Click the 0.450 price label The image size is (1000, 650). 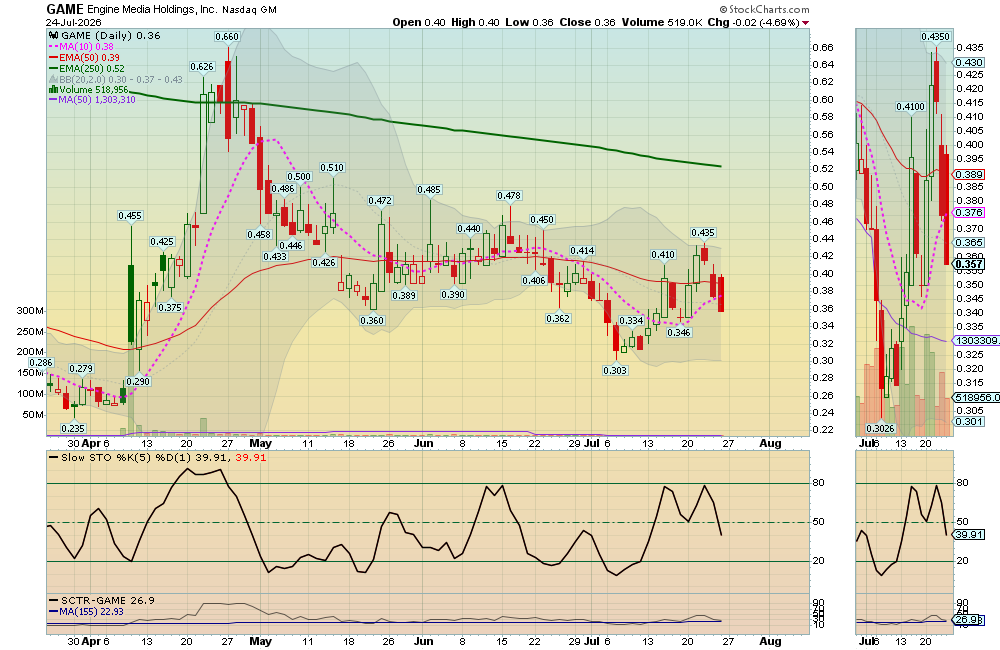point(542,219)
